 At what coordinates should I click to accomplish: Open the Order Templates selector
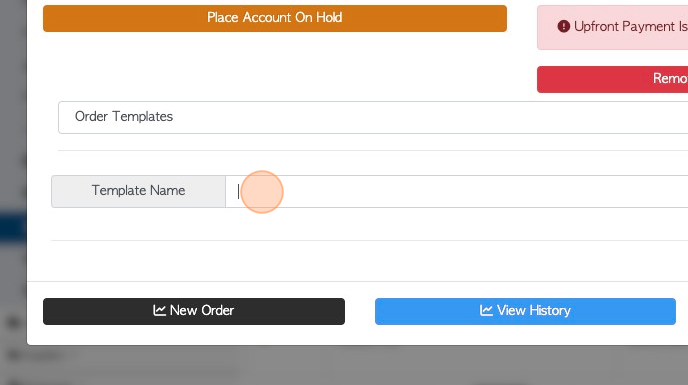coord(373,117)
